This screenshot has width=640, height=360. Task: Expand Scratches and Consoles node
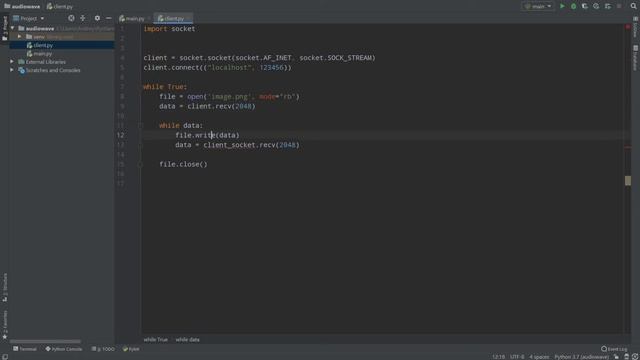pyautogui.click(x=12, y=70)
